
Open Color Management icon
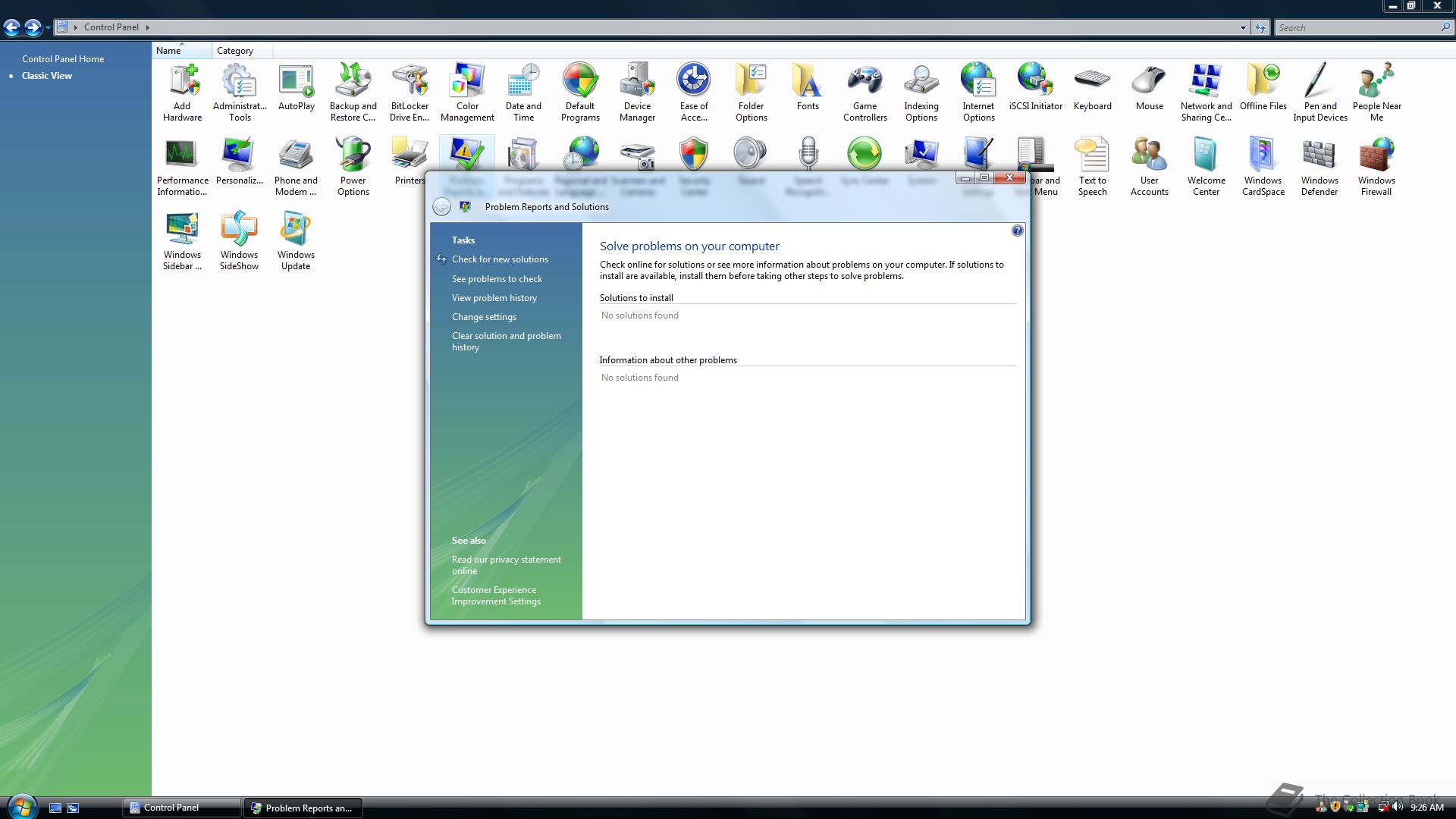click(x=467, y=92)
